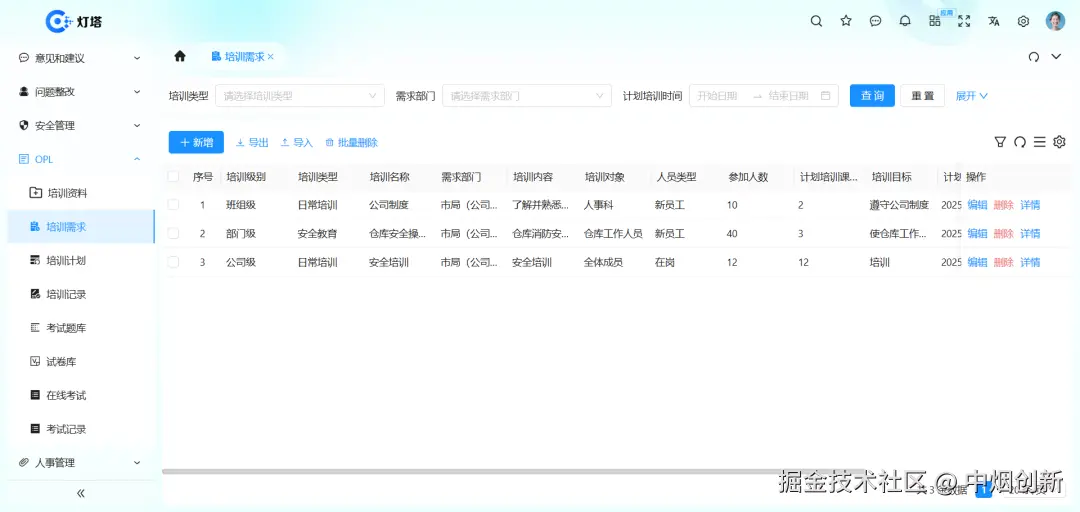Open 在线考试 in sidebar
This screenshot has height=512, width=1080.
[x=81, y=396]
